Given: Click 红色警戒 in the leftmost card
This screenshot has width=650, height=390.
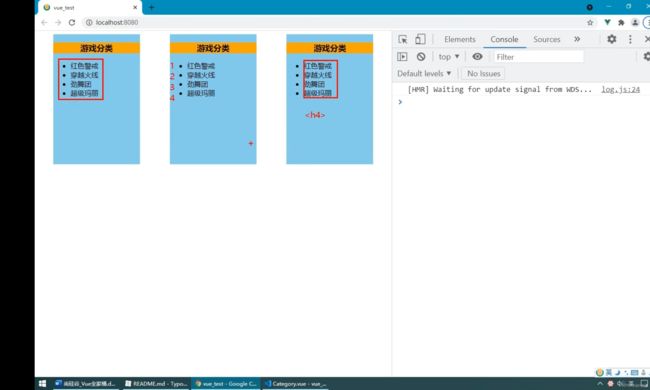Looking at the screenshot, I should coord(84,66).
